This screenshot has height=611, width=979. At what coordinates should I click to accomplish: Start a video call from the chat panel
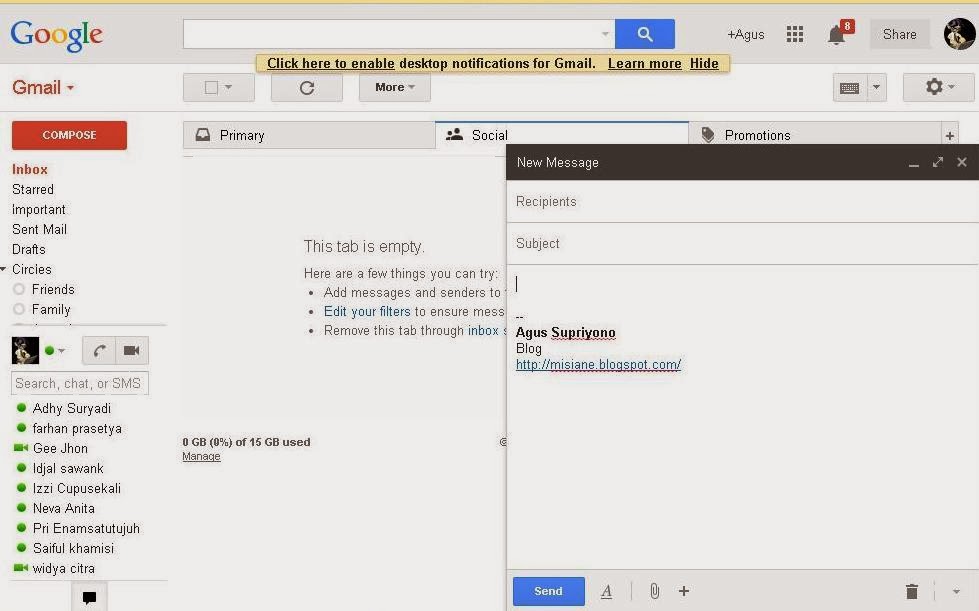(131, 350)
